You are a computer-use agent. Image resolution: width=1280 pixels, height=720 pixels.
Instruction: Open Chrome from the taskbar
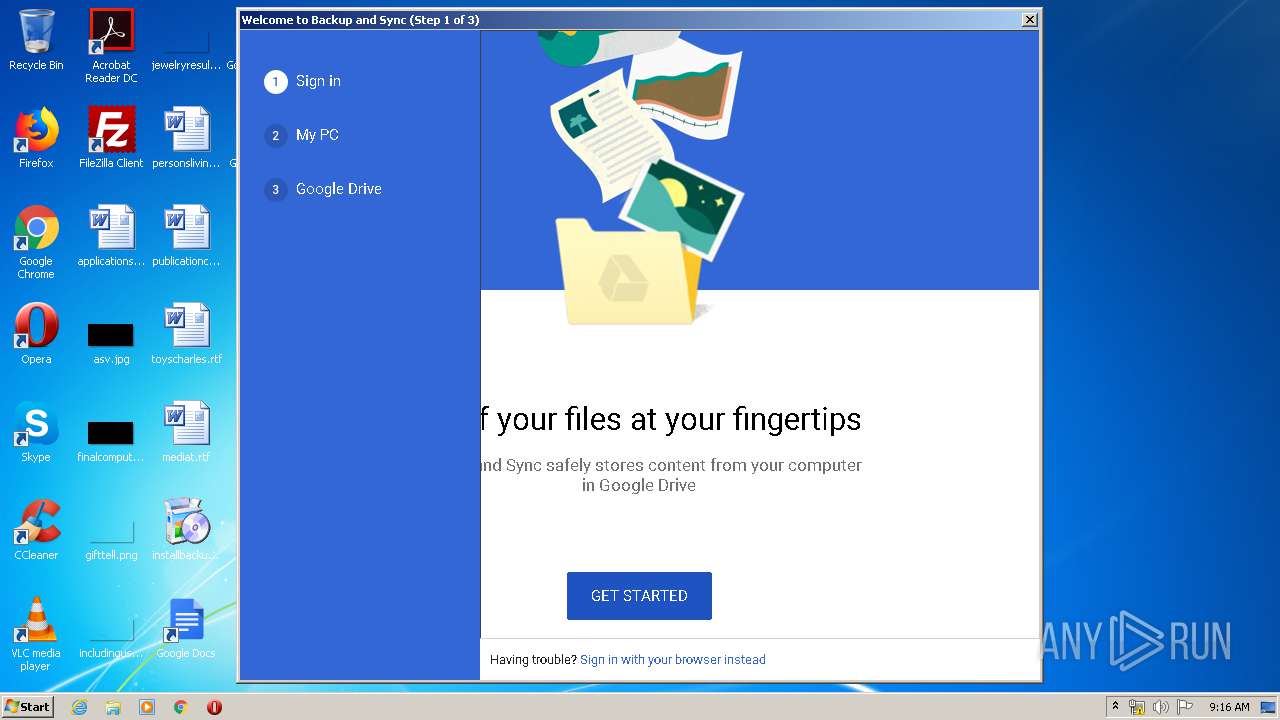tap(181, 707)
